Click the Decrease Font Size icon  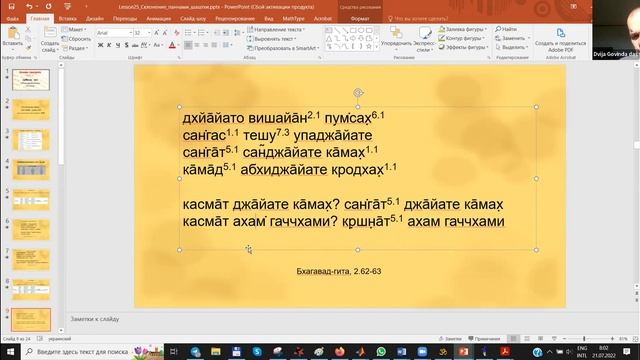point(165,33)
